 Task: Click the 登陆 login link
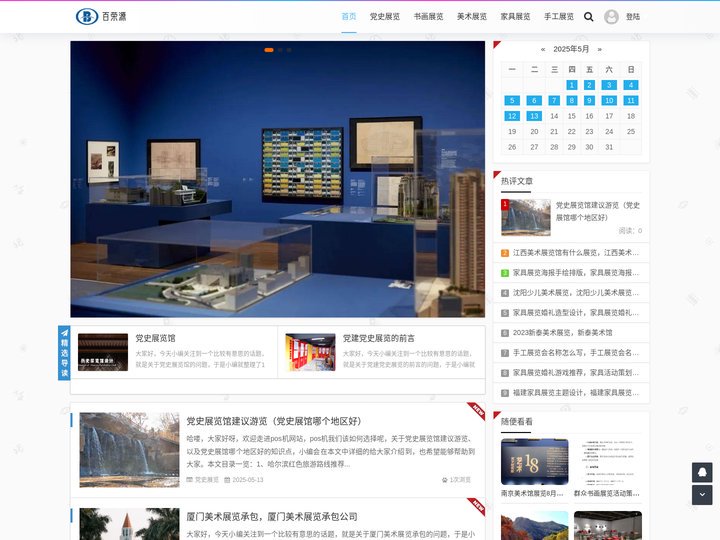point(633,17)
